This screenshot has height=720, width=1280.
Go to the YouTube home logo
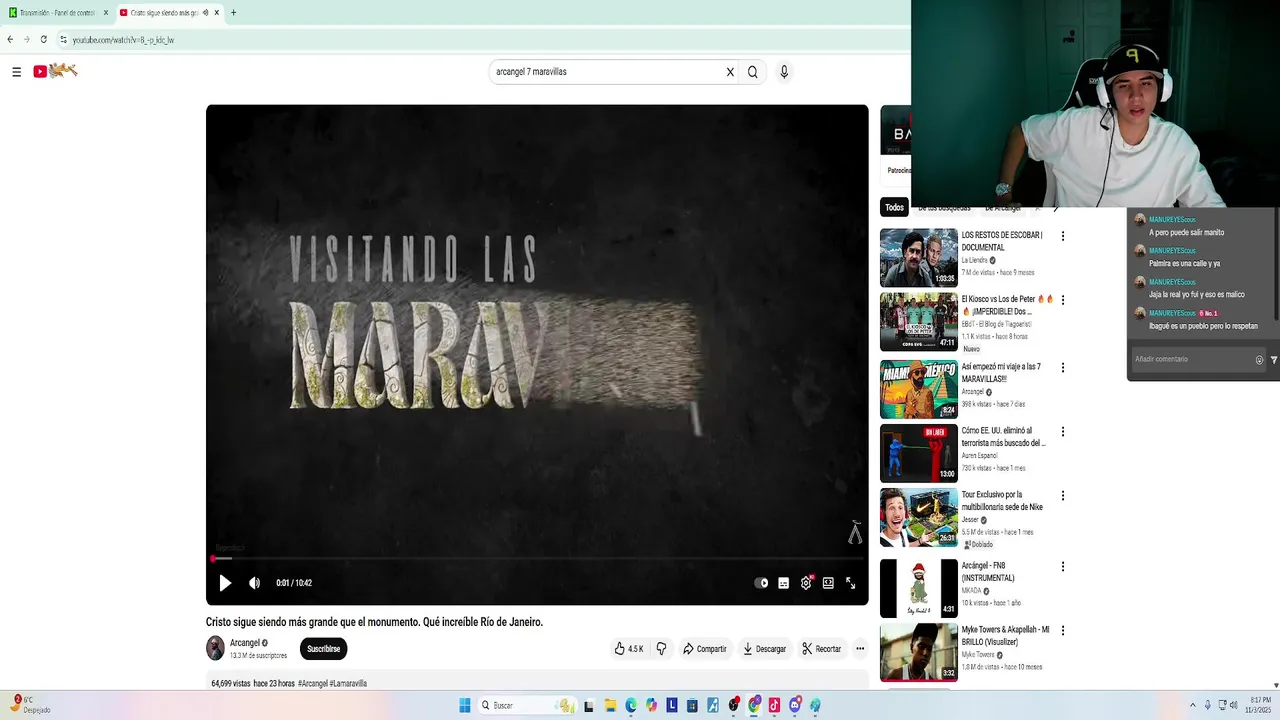(x=55, y=71)
